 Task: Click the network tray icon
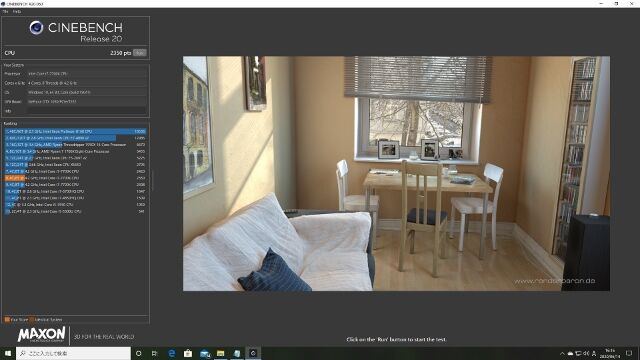[x=578, y=353]
